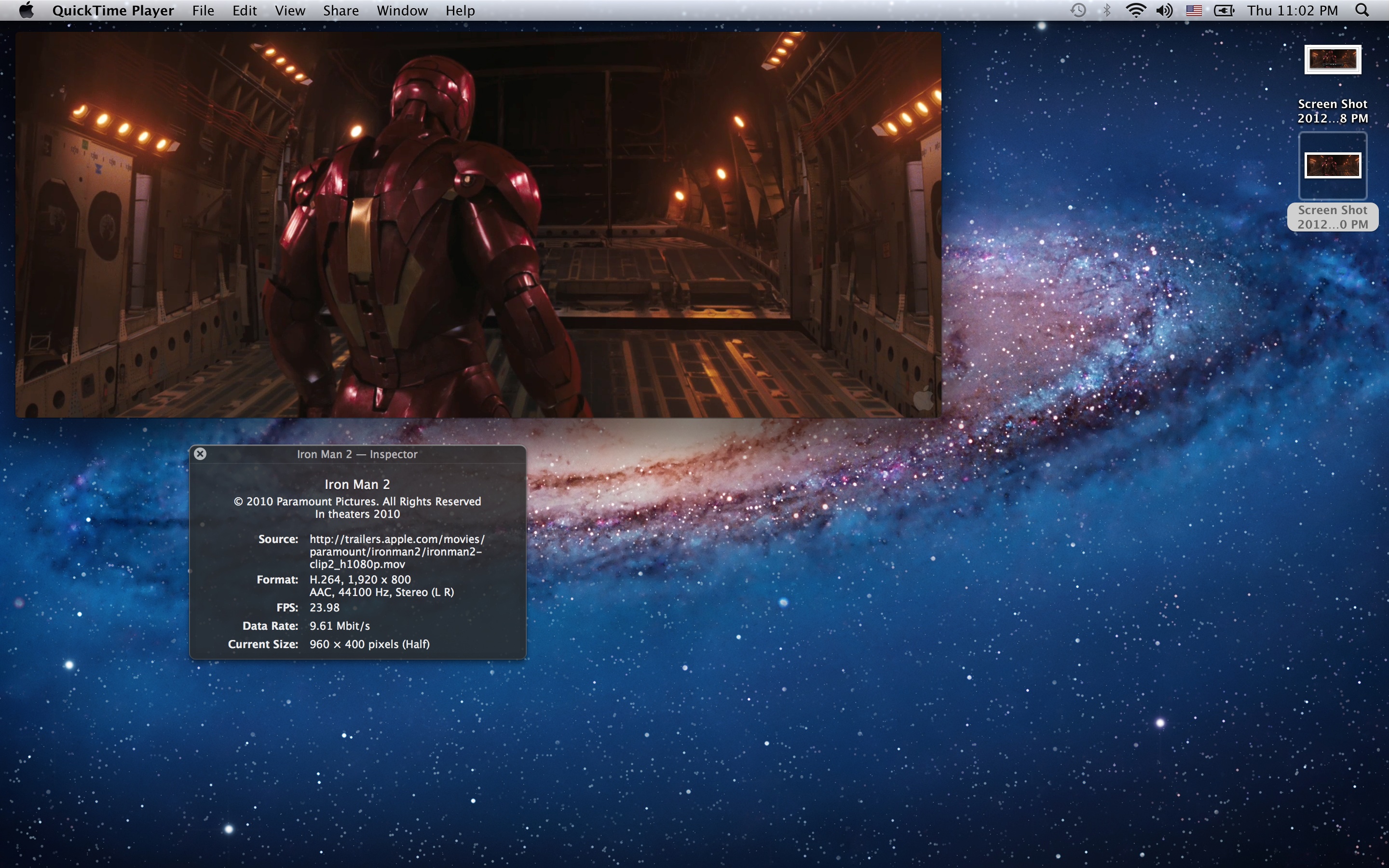This screenshot has width=1389, height=868.
Task: Click the AAC, 44100 Hz, Stereo value
Action: tap(381, 592)
